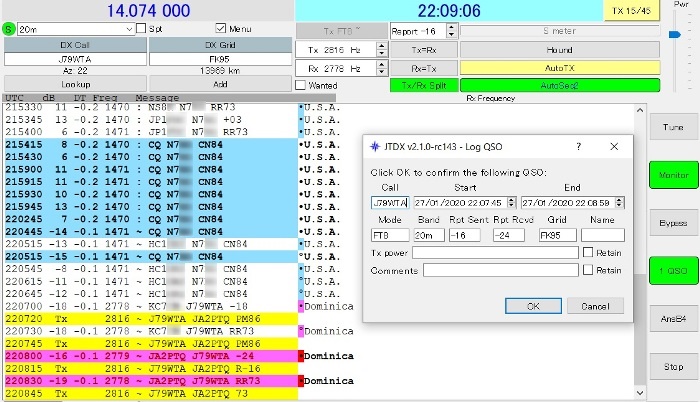Click the empty Name field
700x402 pixels.
pos(603,235)
